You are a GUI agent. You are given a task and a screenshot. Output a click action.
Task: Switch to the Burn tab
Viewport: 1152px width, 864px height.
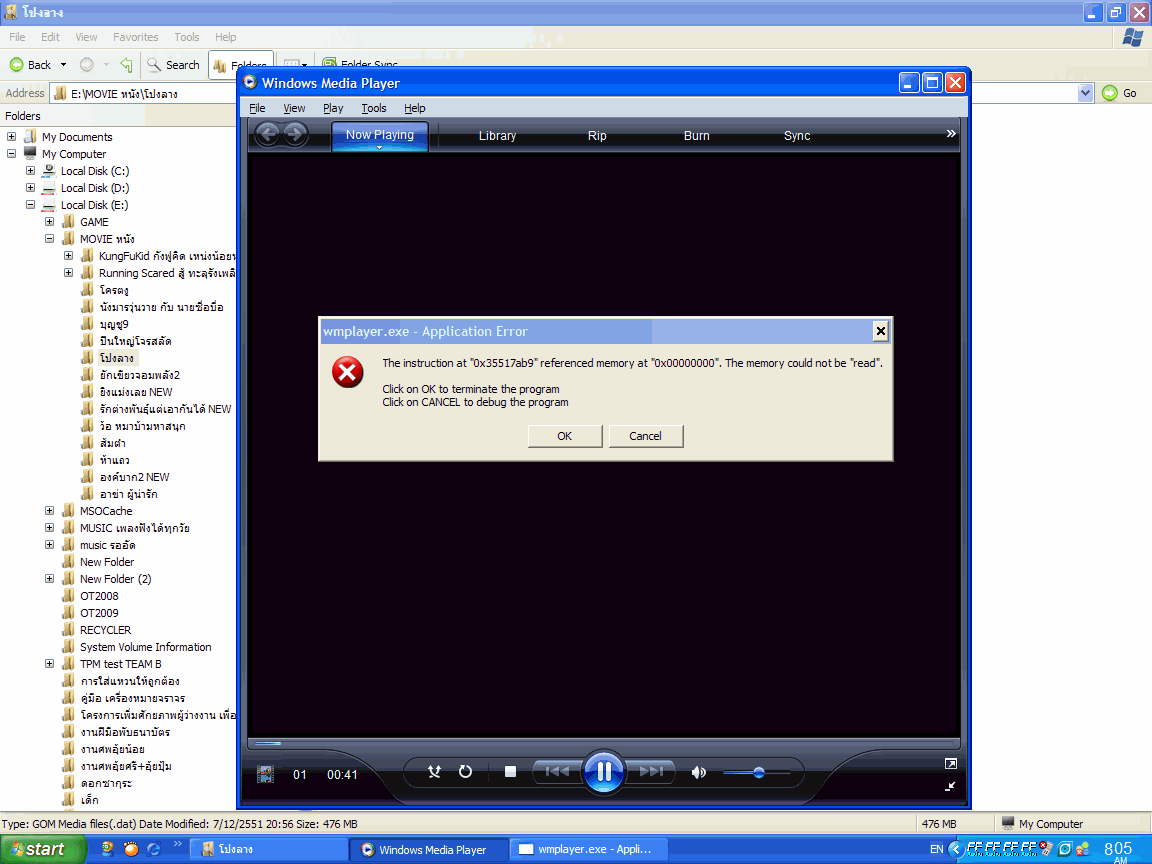pos(696,136)
